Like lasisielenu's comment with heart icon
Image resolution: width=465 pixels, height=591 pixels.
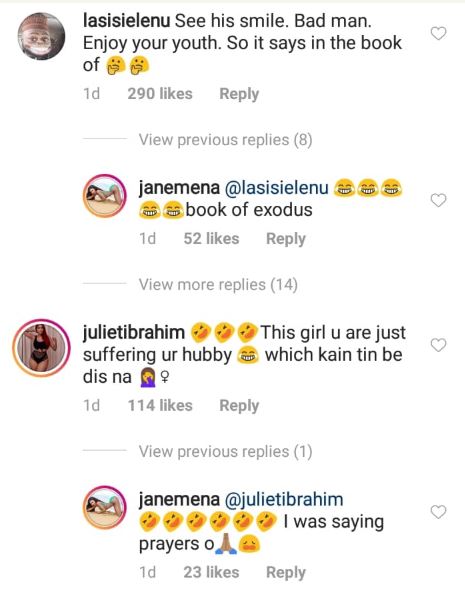point(438,34)
